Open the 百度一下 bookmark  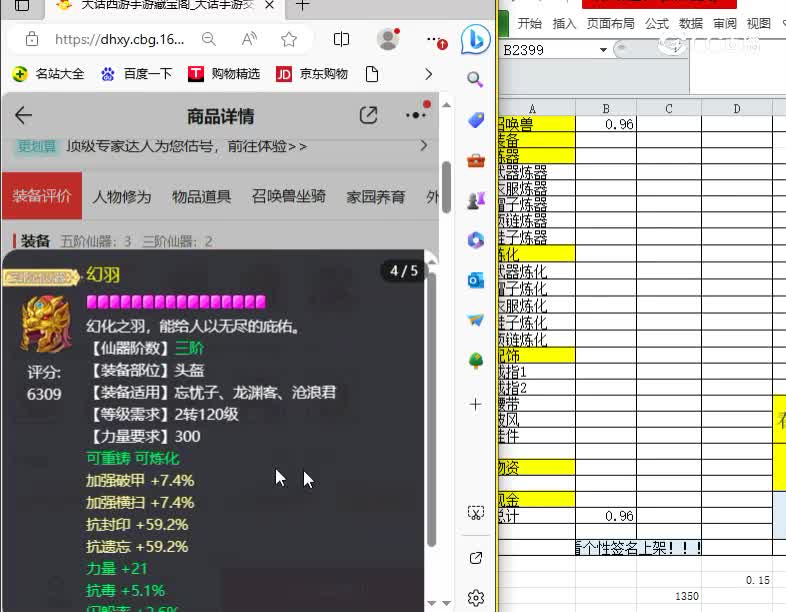(x=136, y=74)
